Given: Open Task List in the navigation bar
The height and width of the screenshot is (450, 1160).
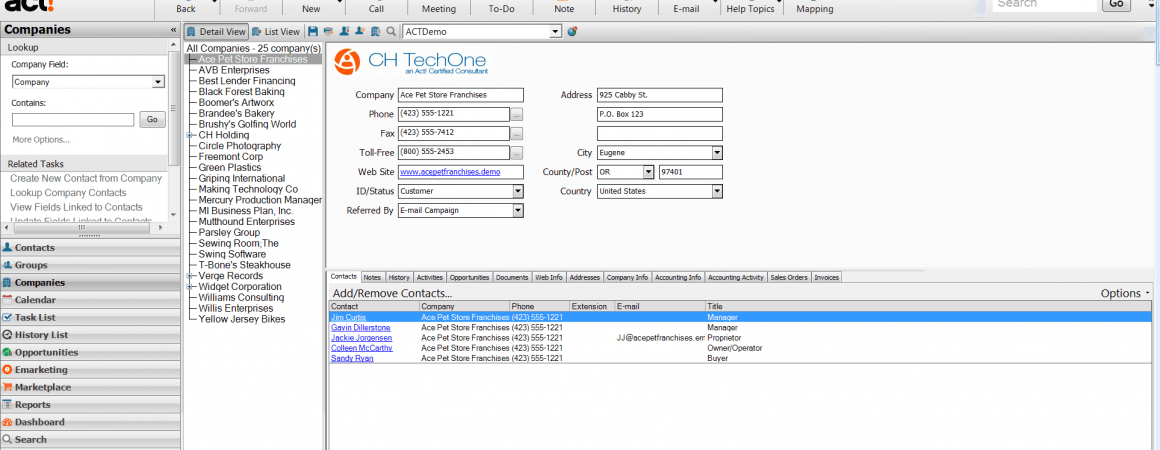Looking at the screenshot, I should (90, 318).
